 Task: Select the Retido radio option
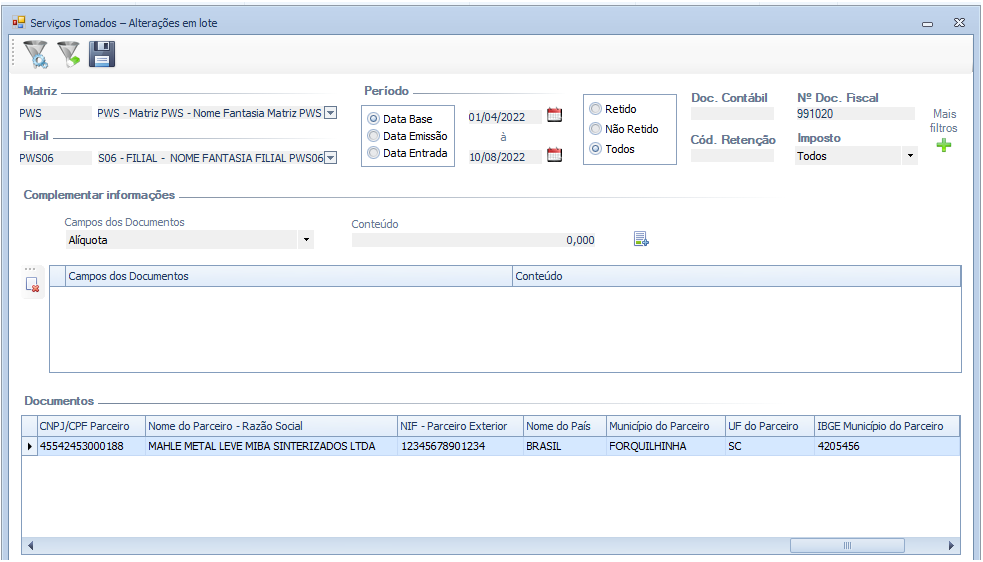click(x=596, y=109)
